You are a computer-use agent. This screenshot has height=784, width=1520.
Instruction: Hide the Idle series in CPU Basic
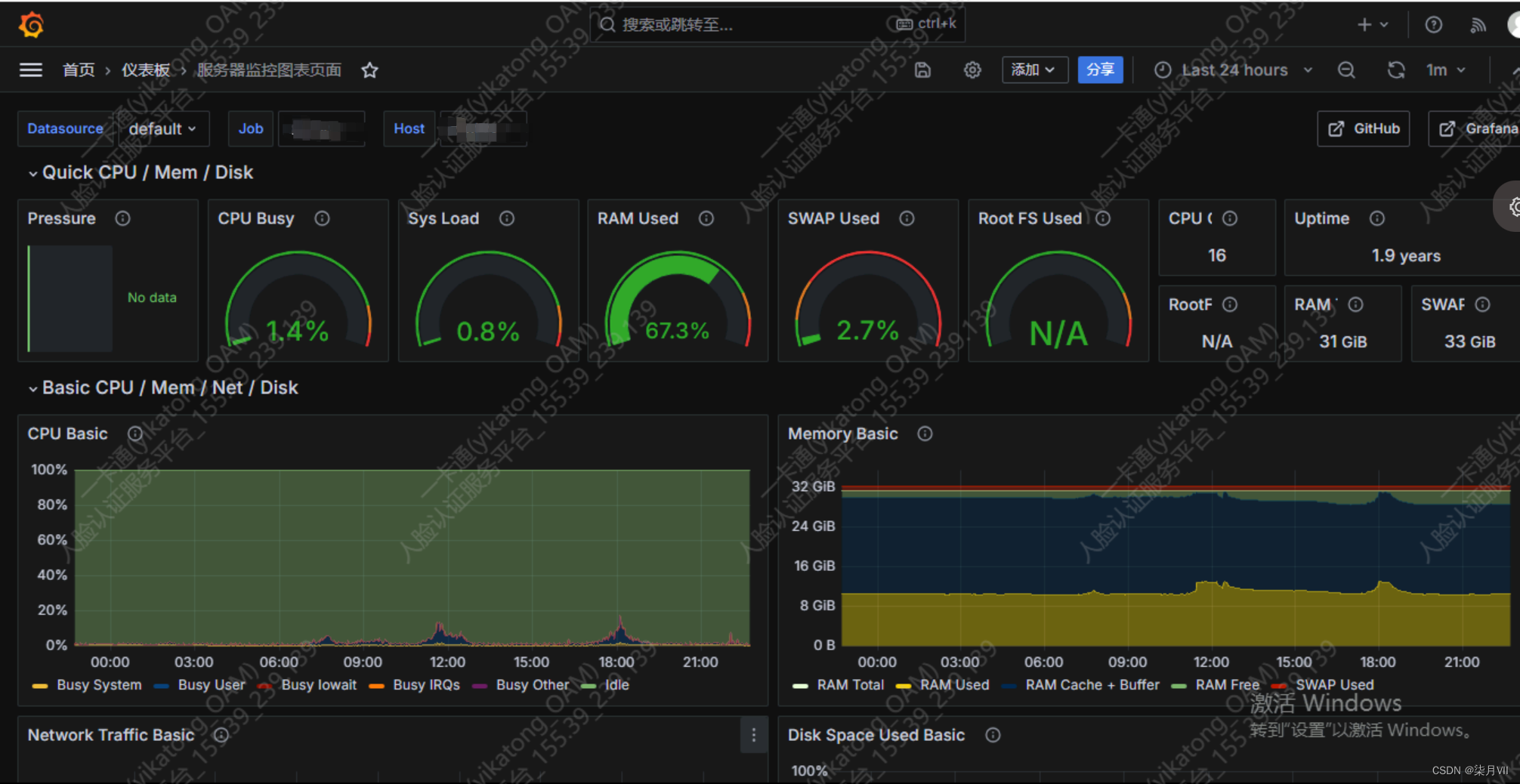coord(616,685)
